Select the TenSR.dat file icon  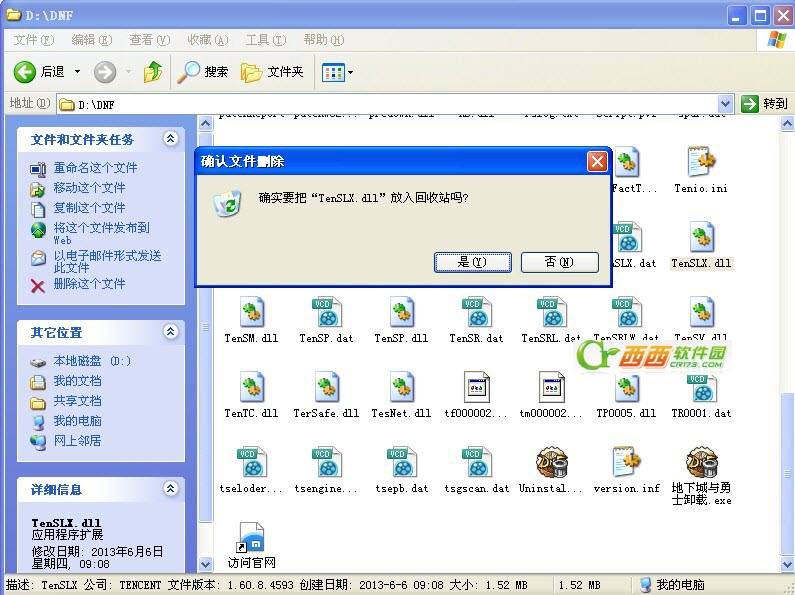[x=477, y=312]
